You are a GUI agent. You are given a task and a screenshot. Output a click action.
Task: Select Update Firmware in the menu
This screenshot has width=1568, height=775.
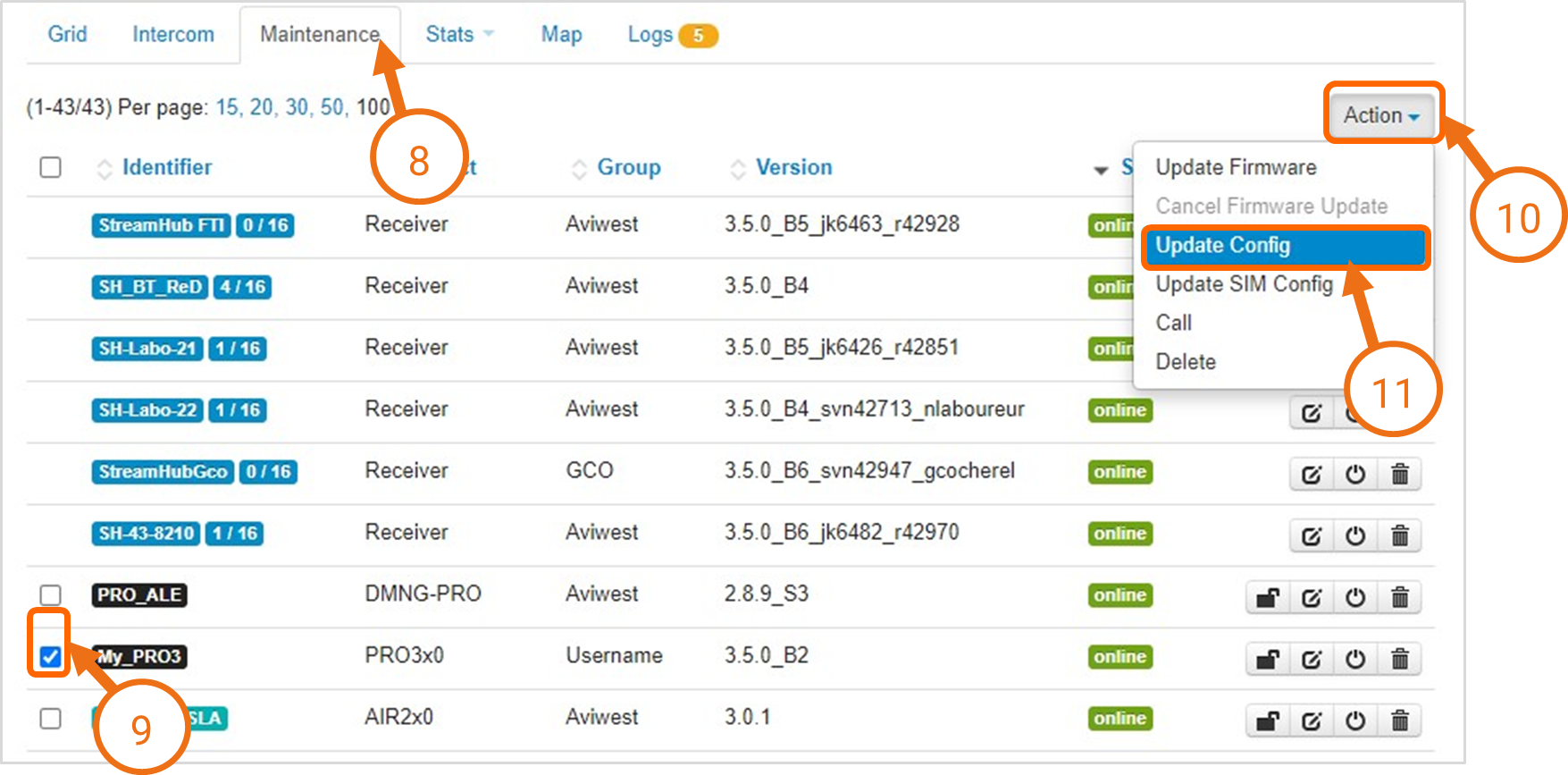pyautogui.click(x=1236, y=168)
